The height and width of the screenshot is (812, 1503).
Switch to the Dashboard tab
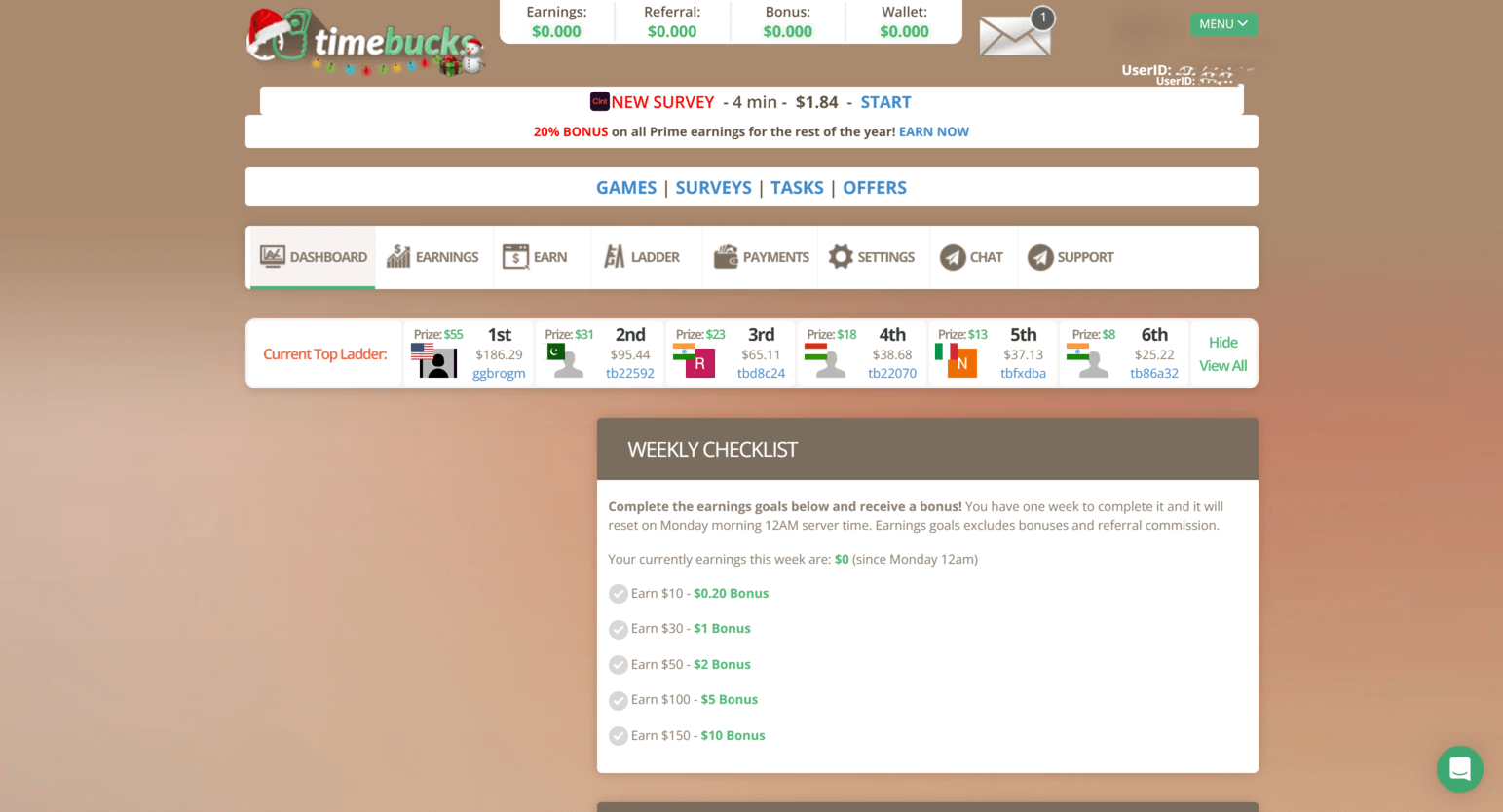click(x=314, y=257)
